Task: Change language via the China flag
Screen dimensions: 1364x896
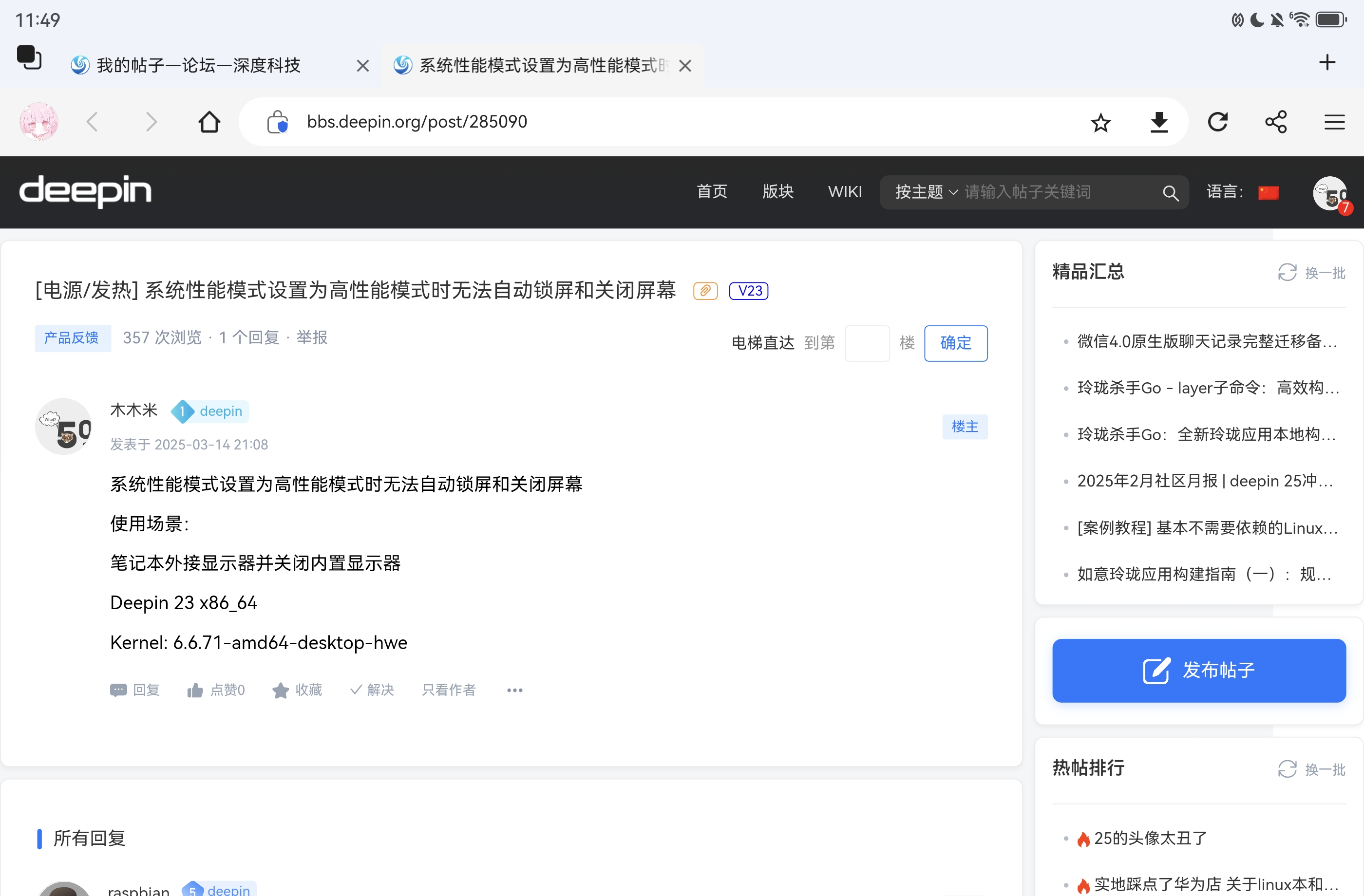Action: pyautogui.click(x=1269, y=192)
